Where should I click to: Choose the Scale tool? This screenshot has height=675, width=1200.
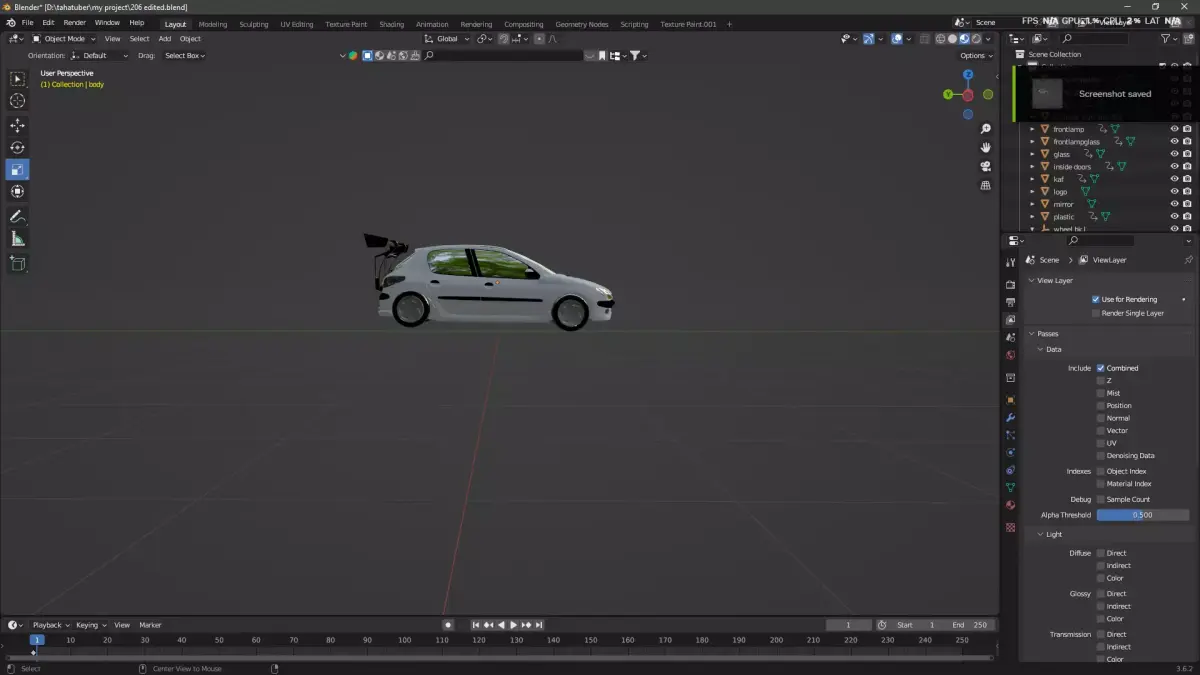click(x=17, y=169)
